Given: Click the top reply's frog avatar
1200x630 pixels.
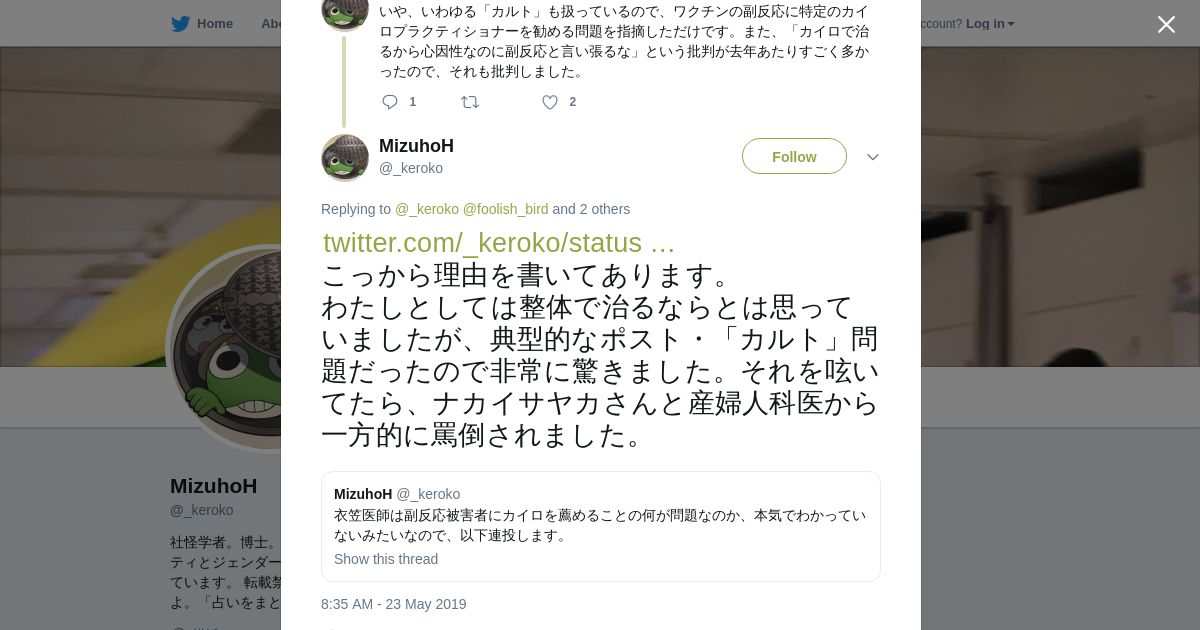Looking at the screenshot, I should coord(345,12).
